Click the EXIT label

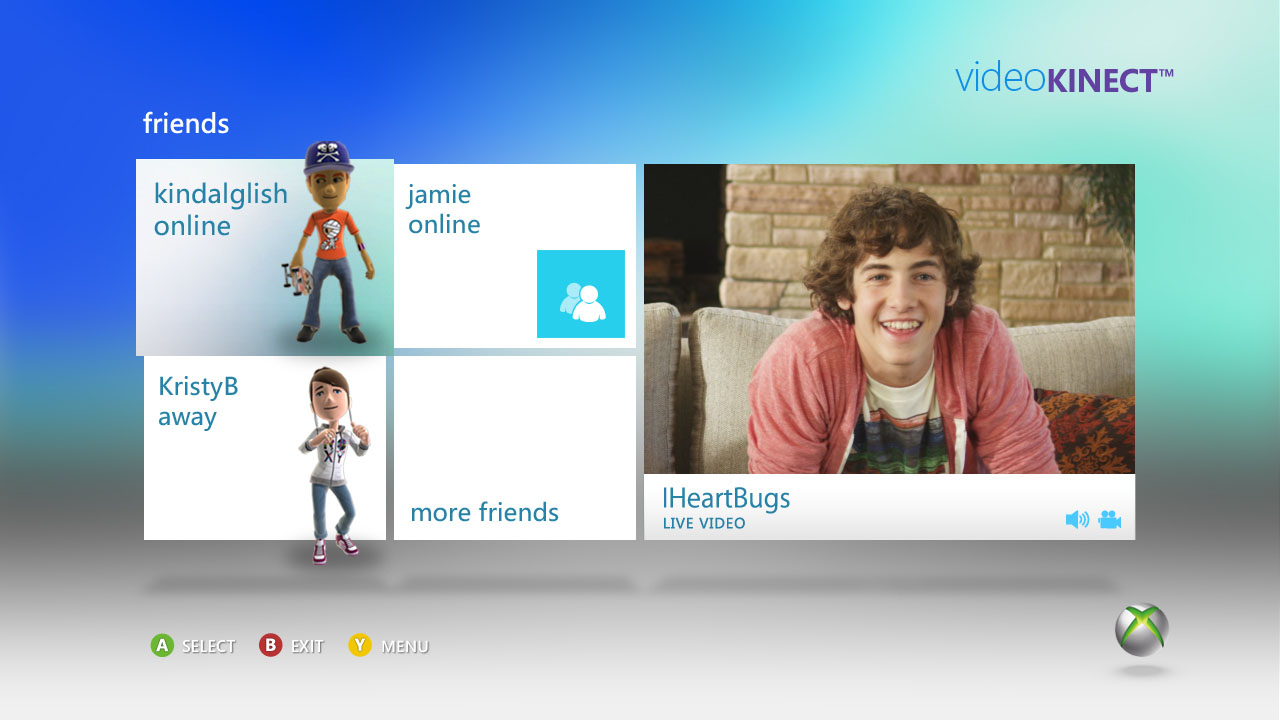(x=307, y=646)
